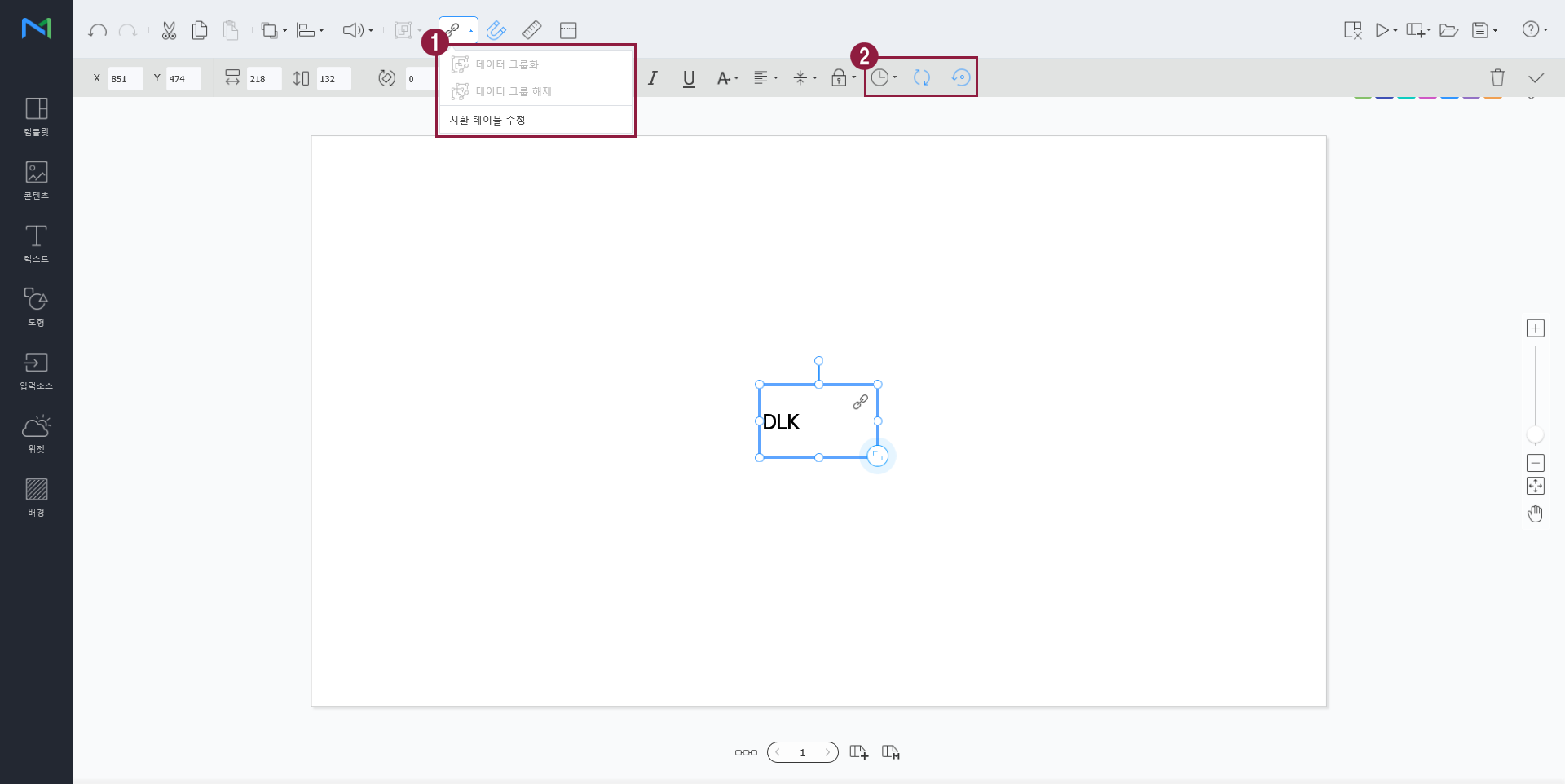Select 치환 테이블 수정 menu item
This screenshot has width=1565, height=784.
(487, 120)
